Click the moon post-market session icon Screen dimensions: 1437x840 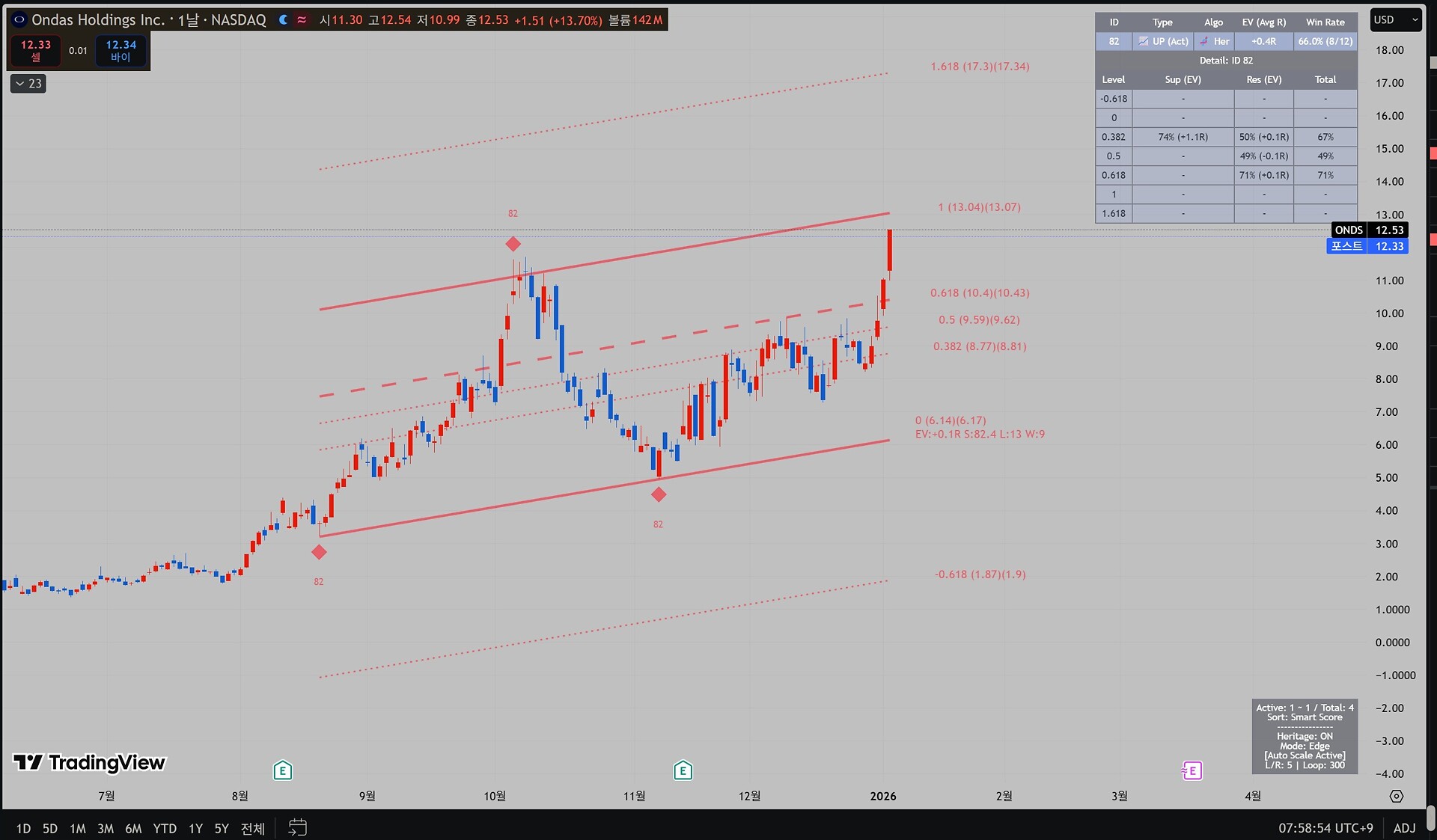pyautogui.click(x=283, y=20)
